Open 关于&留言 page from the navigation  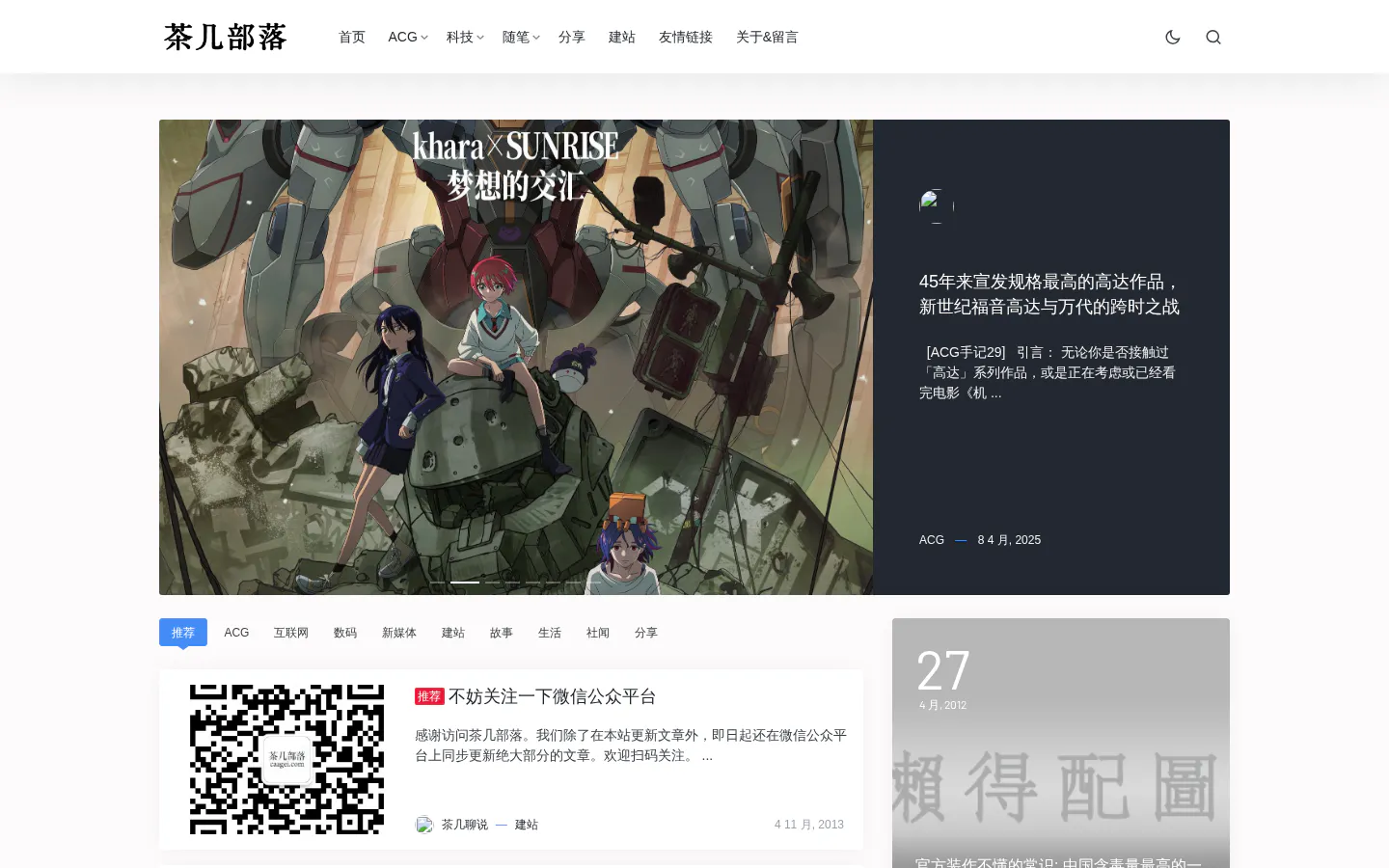pos(767,37)
